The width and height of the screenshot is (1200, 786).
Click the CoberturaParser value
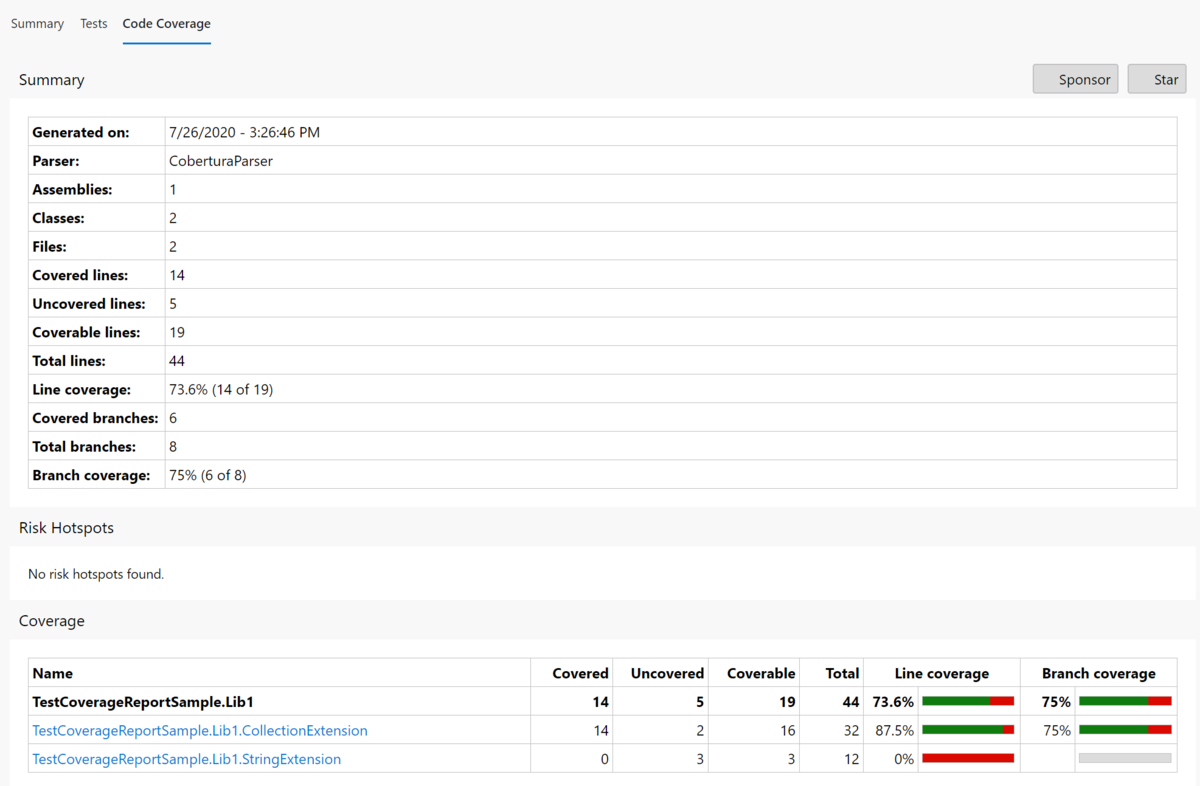221,160
